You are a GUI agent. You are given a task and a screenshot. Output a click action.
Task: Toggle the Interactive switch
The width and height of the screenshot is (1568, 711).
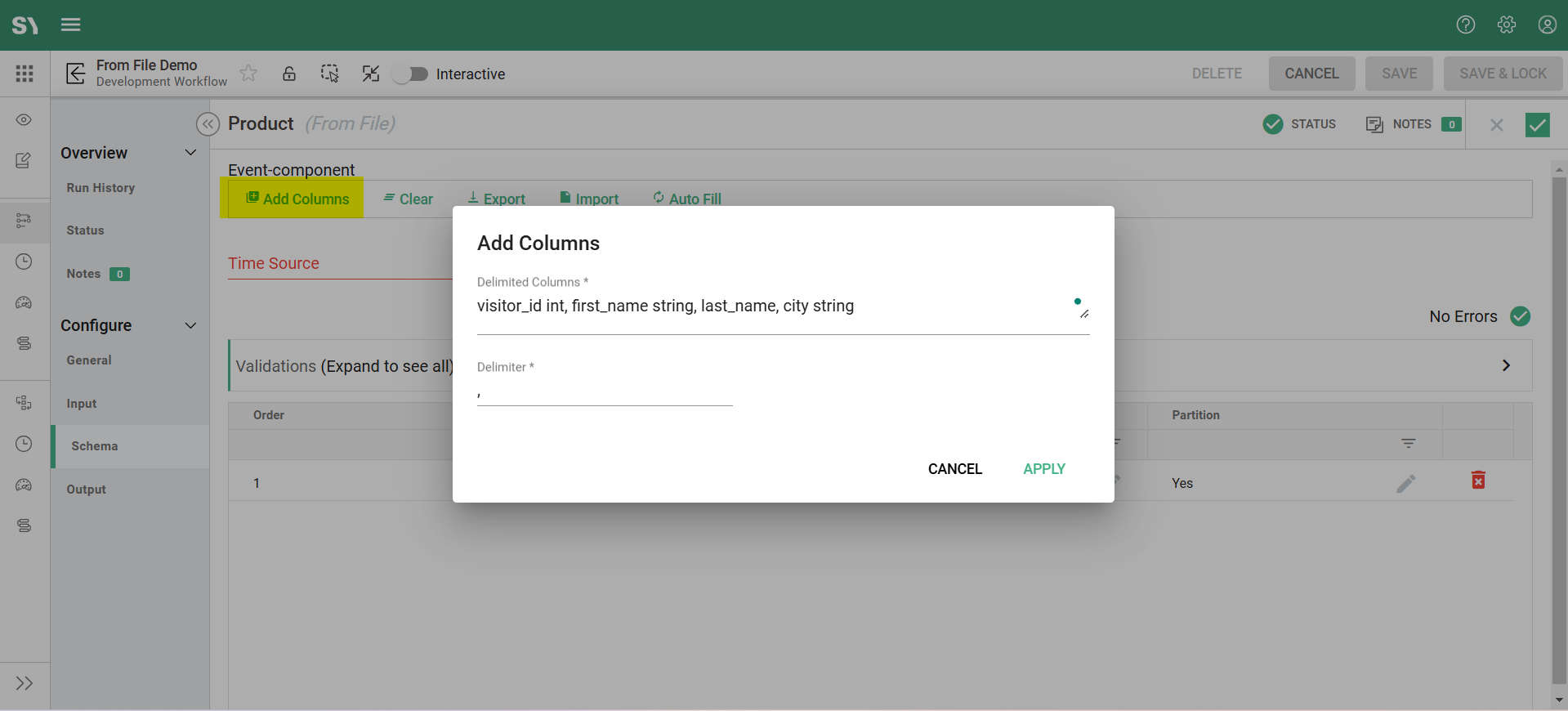(x=411, y=74)
